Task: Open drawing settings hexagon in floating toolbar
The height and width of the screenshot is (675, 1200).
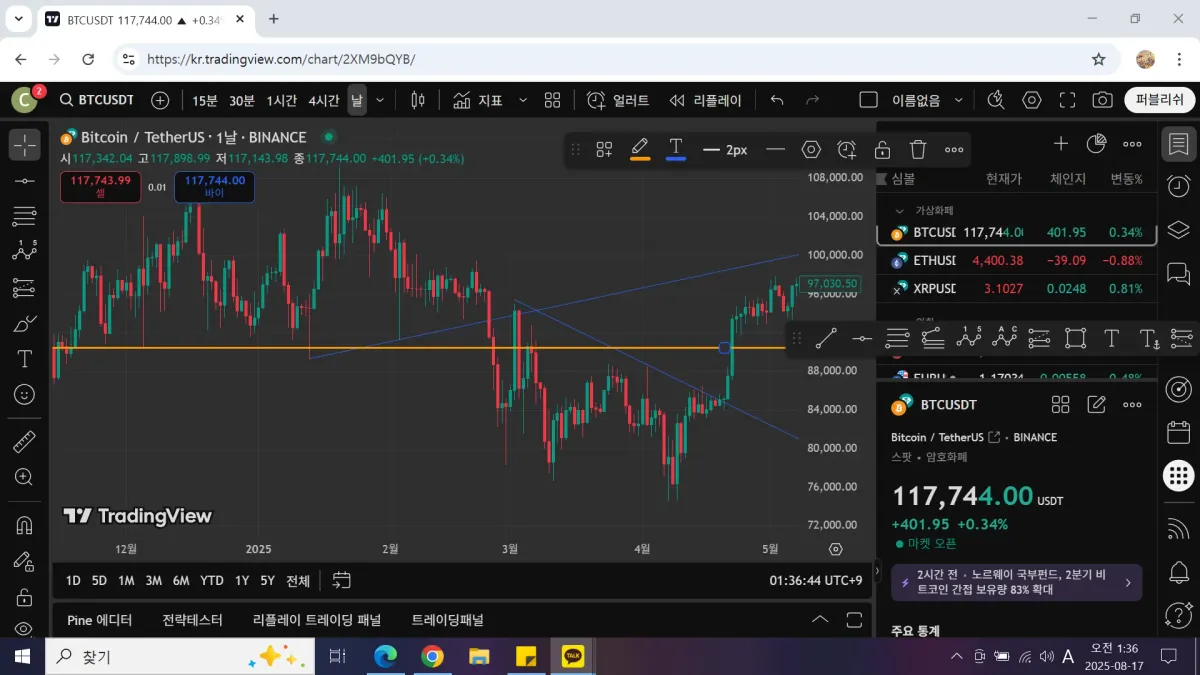Action: [x=811, y=150]
